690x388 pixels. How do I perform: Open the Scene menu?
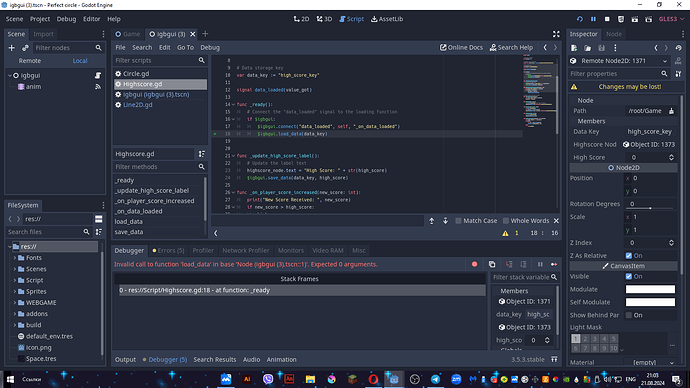pos(15,19)
